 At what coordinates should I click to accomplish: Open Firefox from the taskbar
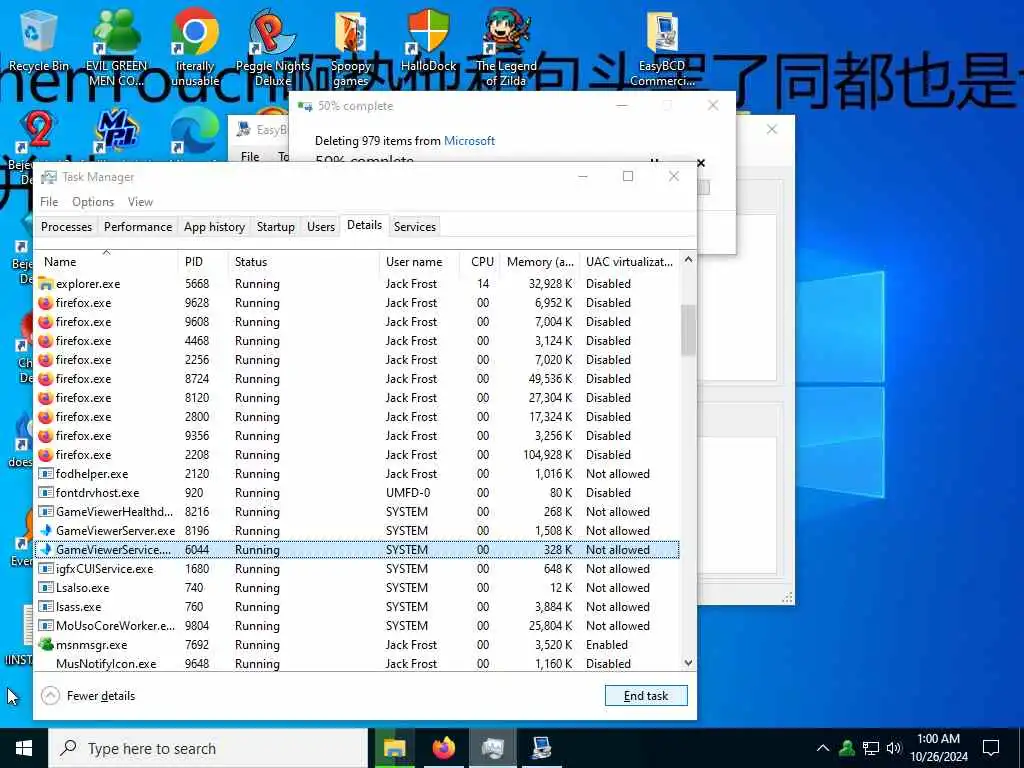443,748
